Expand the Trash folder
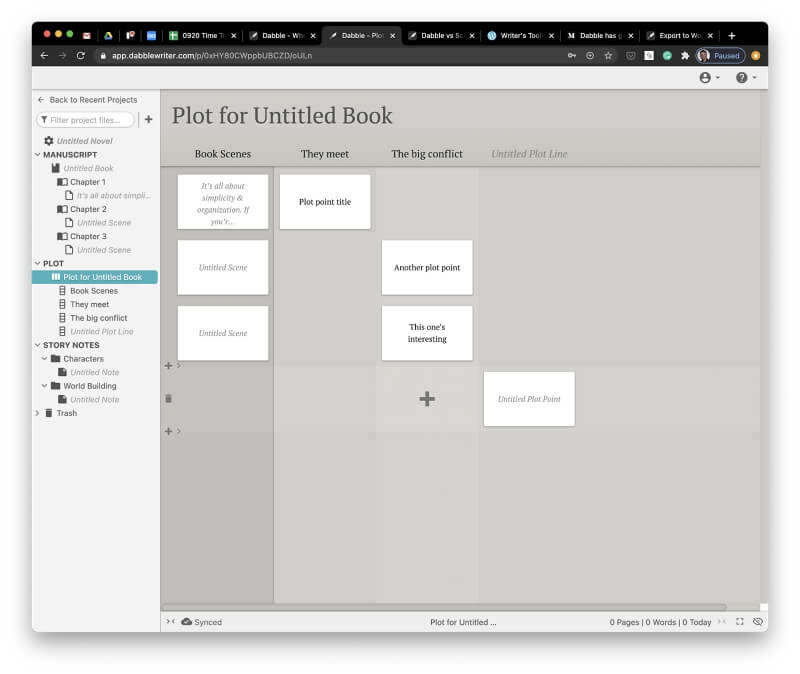800x674 pixels. [37, 413]
